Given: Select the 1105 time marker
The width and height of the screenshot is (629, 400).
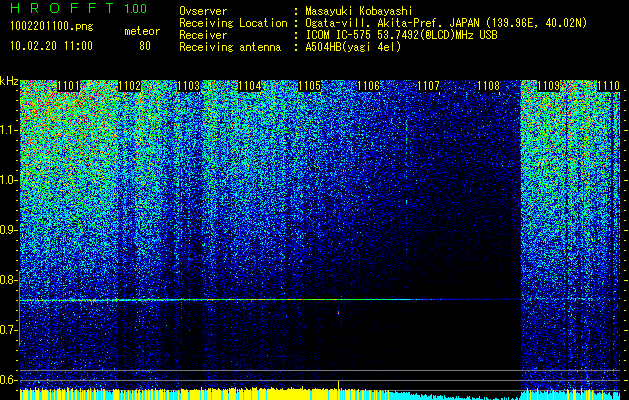Looking at the screenshot, I should (x=310, y=86).
